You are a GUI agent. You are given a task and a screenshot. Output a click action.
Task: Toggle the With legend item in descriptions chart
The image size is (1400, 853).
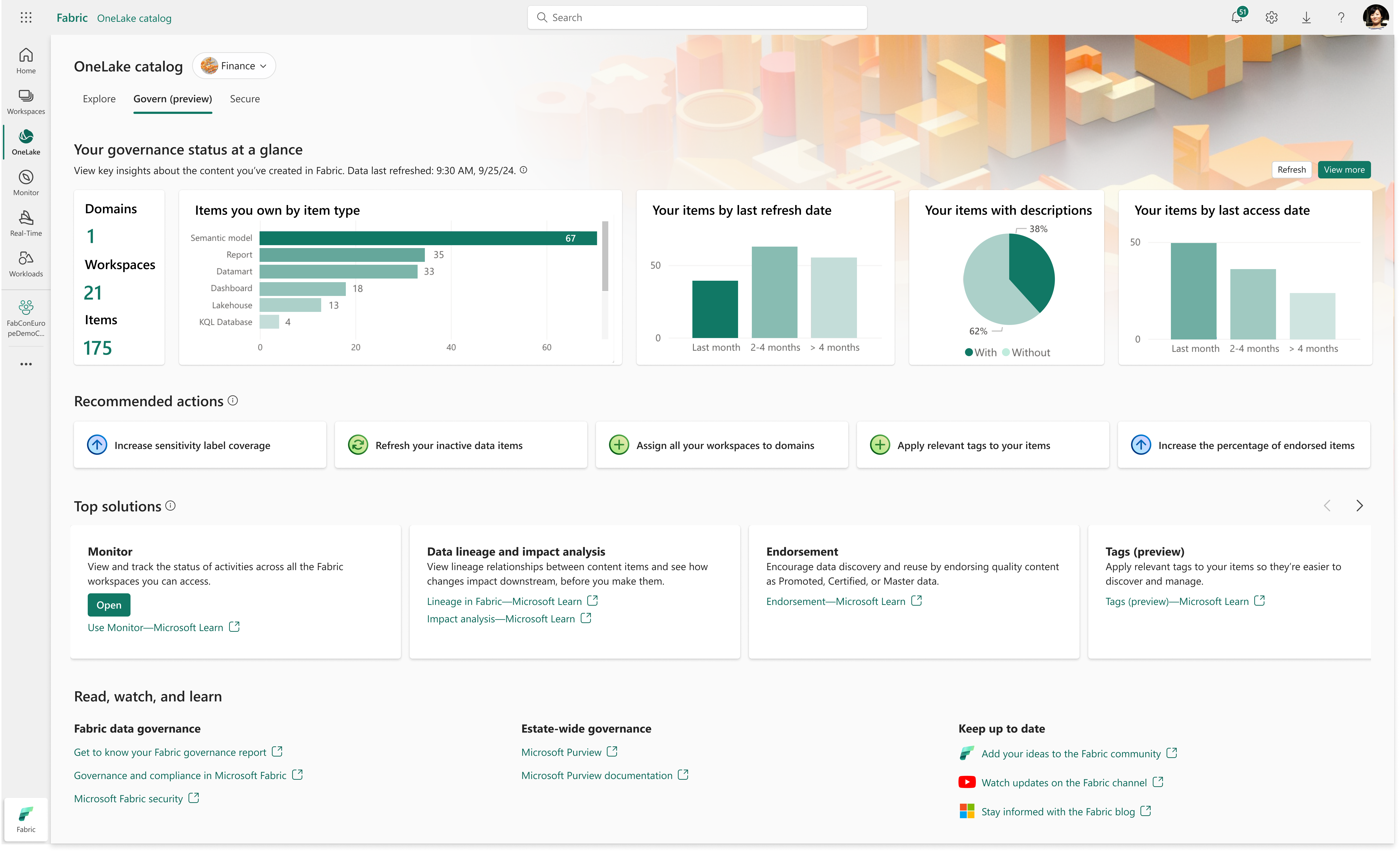[x=981, y=352]
